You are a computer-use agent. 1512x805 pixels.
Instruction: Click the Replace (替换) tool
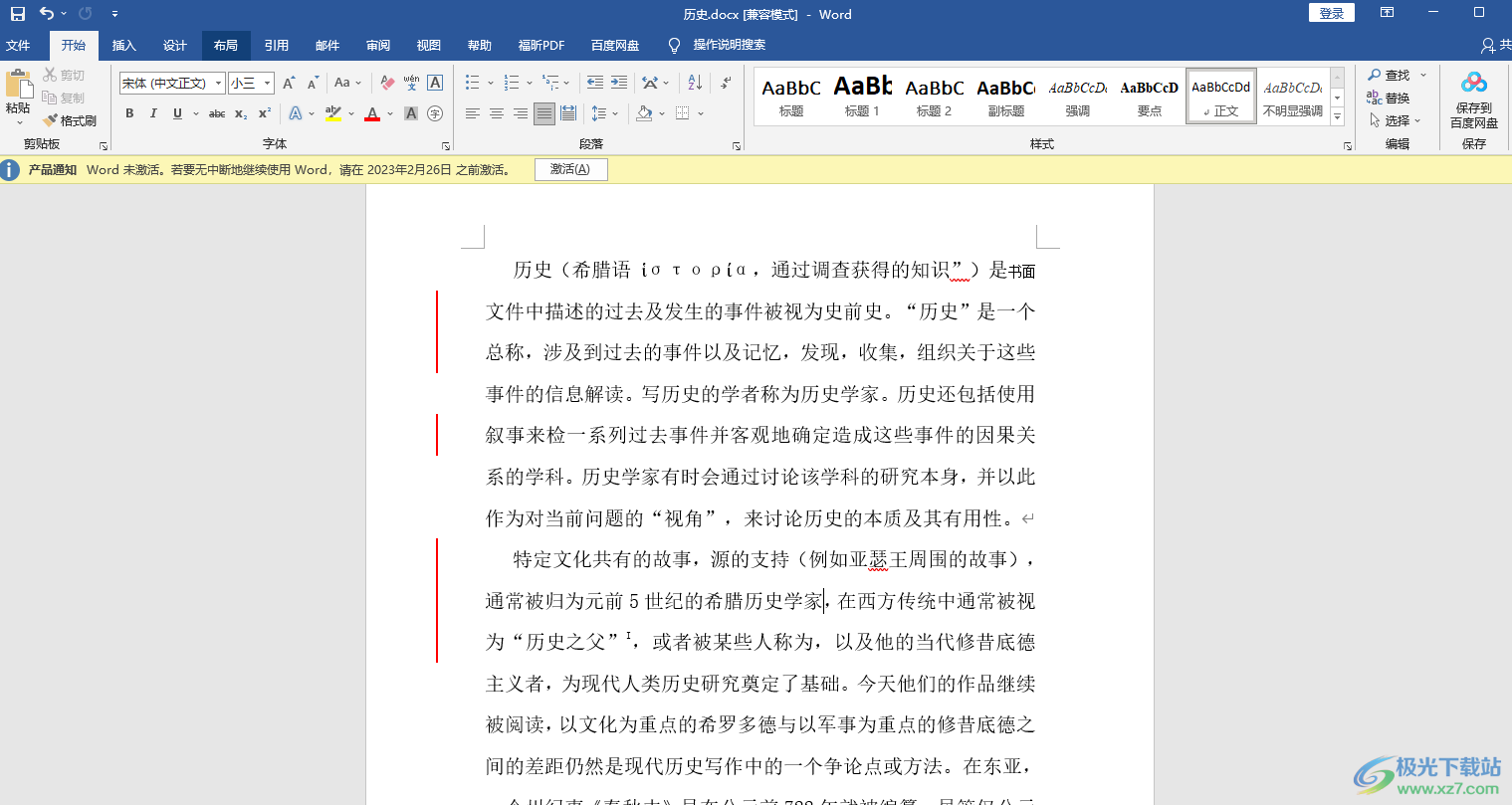[1389, 98]
